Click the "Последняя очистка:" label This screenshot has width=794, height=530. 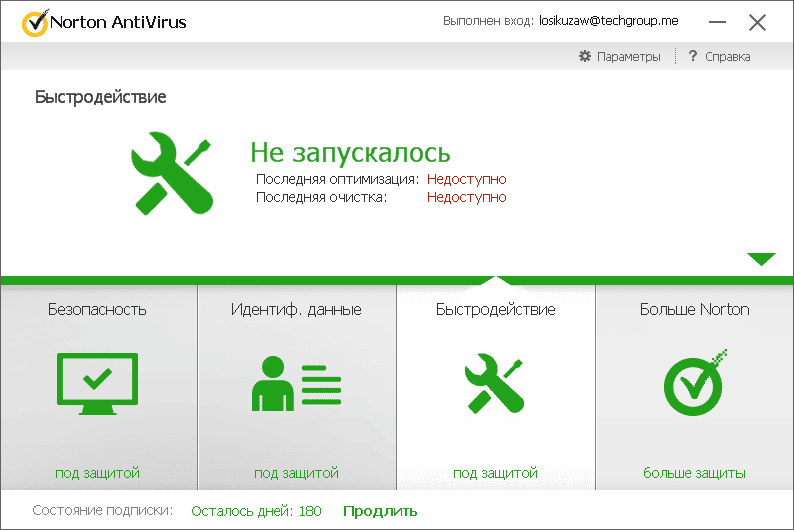(321, 197)
